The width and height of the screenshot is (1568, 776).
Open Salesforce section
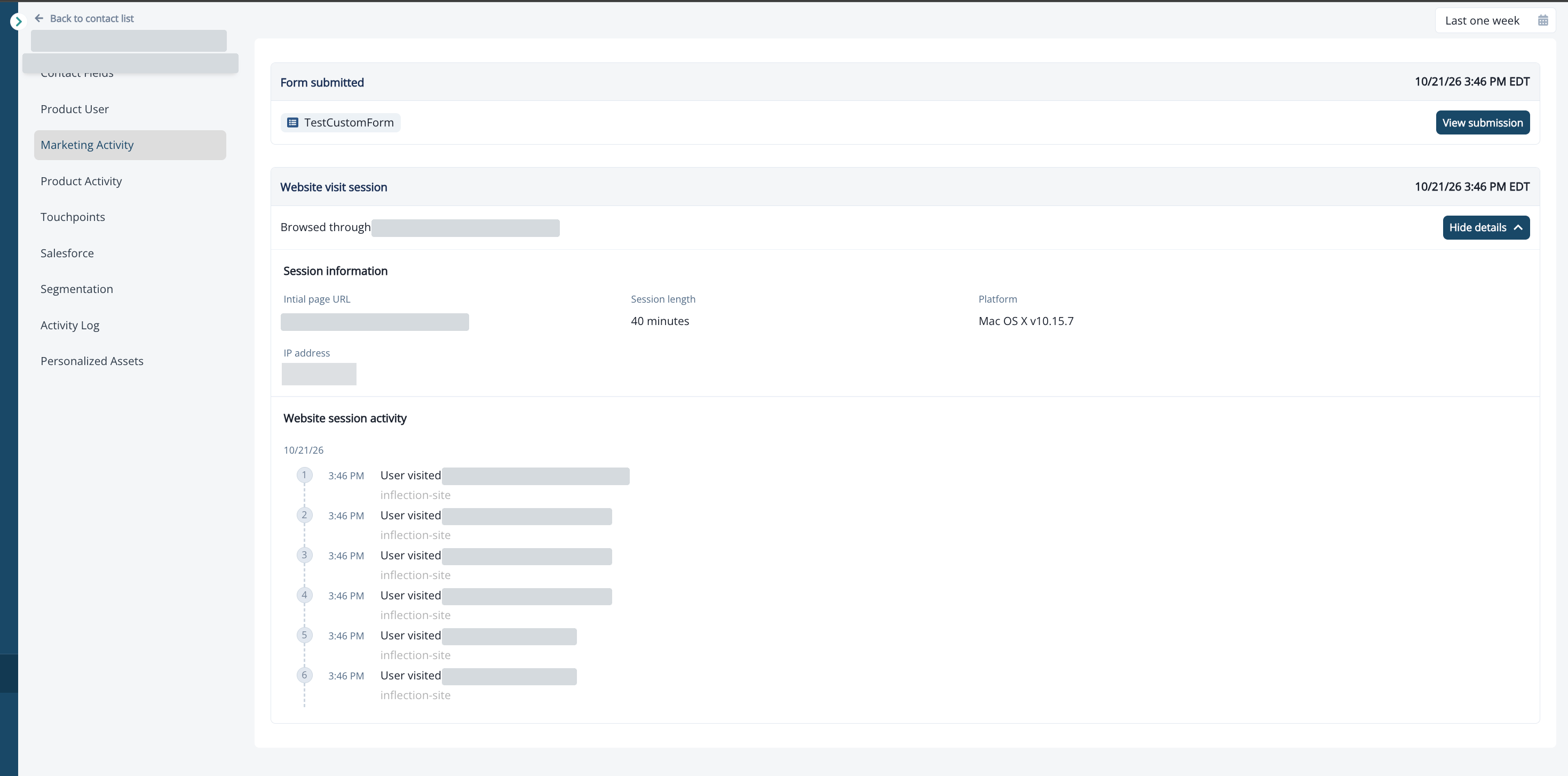(x=130, y=253)
